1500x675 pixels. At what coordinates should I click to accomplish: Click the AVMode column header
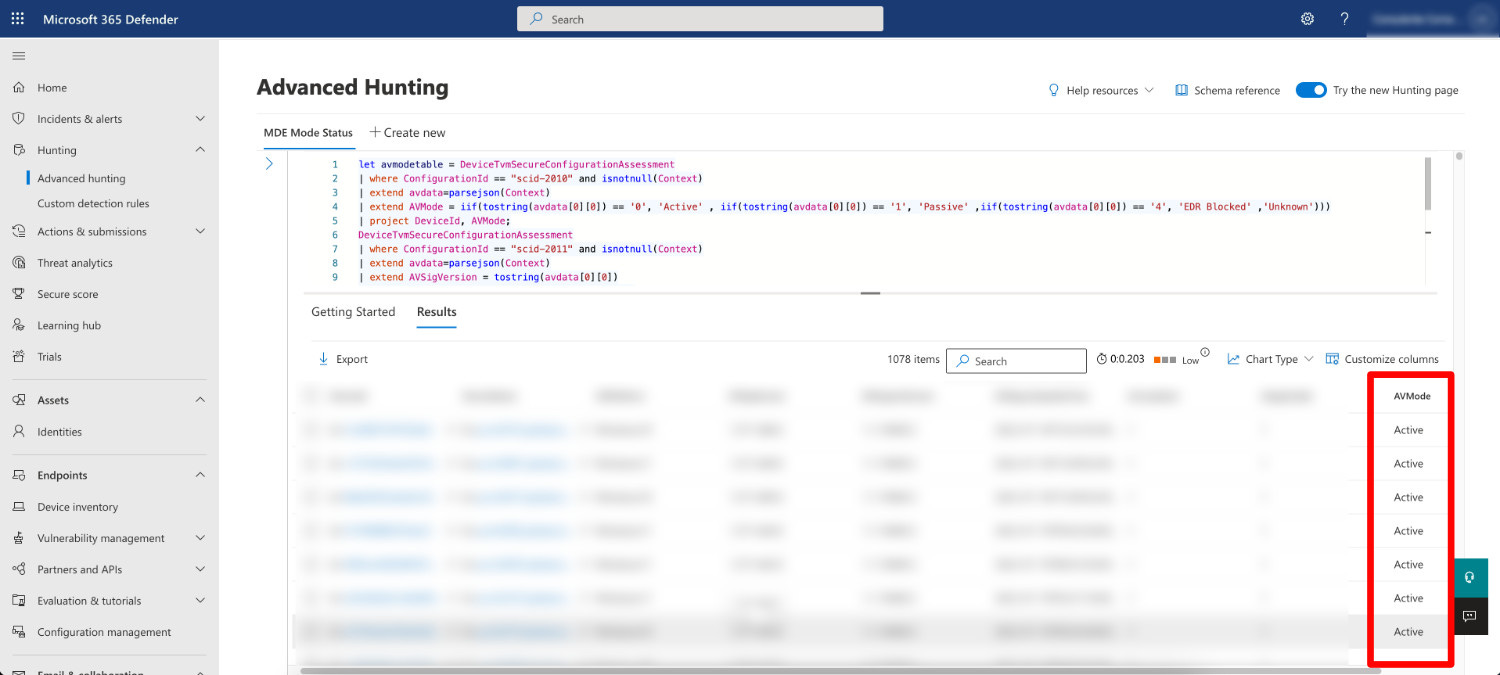tap(1412, 396)
